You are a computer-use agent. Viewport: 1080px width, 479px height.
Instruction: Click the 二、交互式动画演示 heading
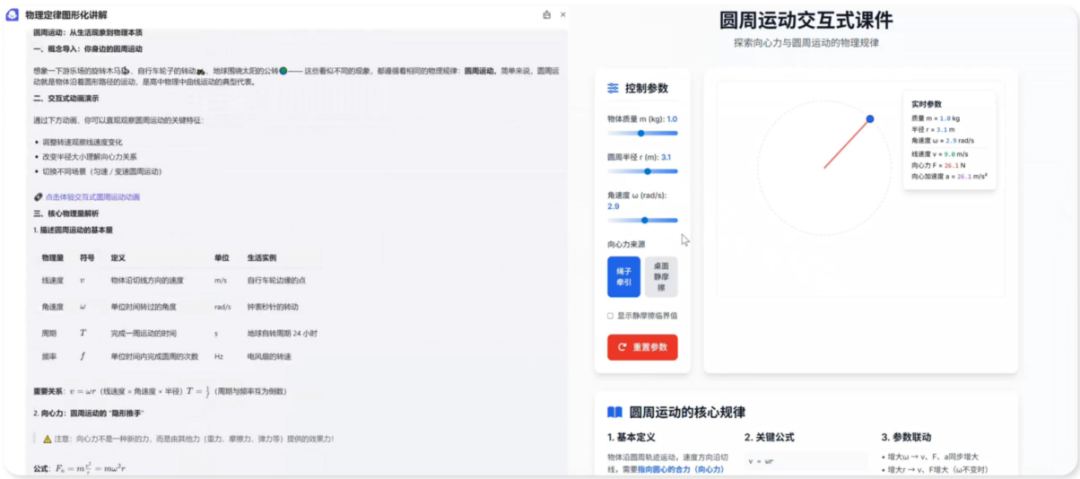point(66,99)
